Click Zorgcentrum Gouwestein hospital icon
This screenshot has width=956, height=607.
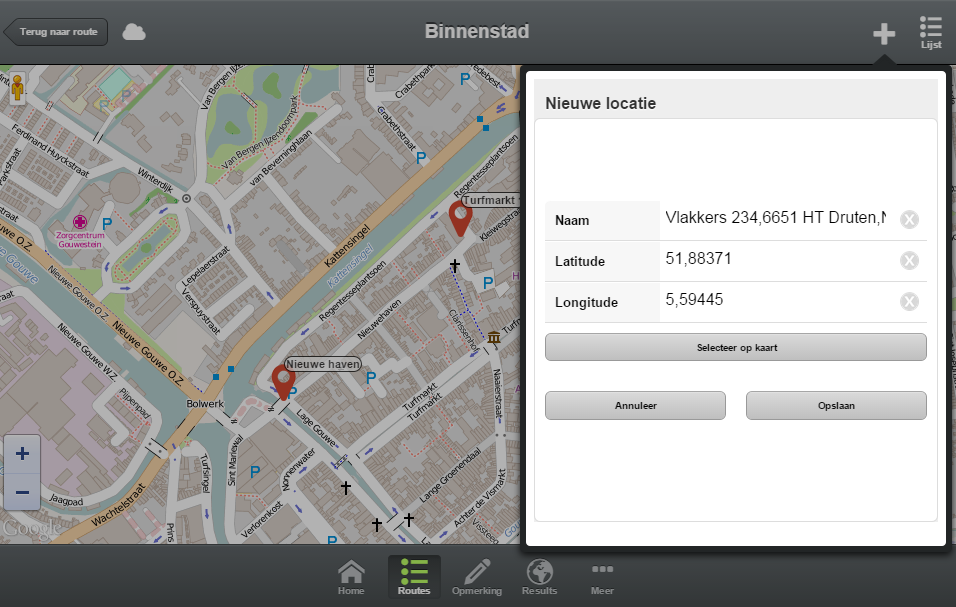point(80,222)
